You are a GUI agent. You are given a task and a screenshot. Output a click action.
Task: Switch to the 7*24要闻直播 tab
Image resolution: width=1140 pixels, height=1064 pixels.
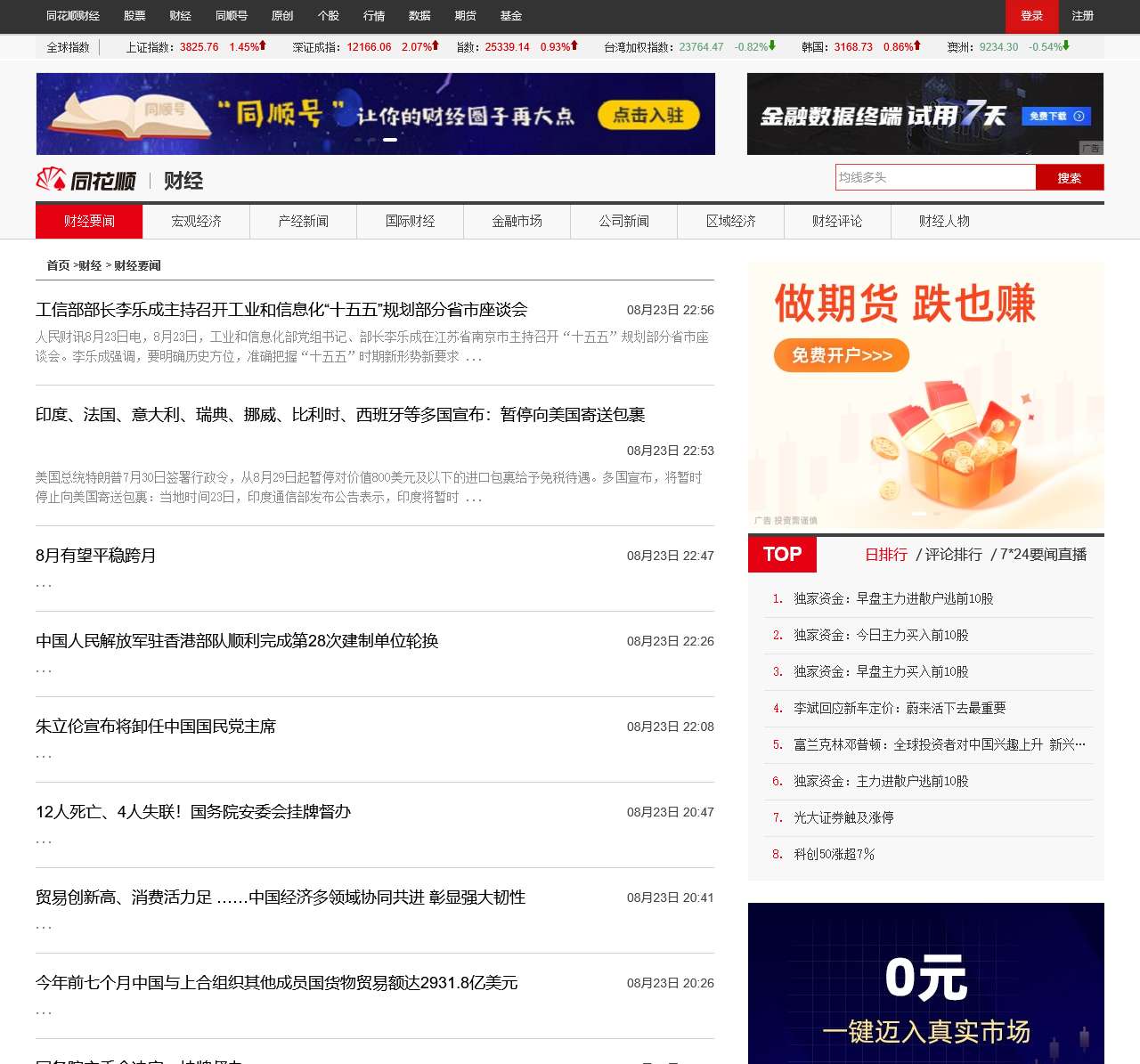coord(1043,554)
